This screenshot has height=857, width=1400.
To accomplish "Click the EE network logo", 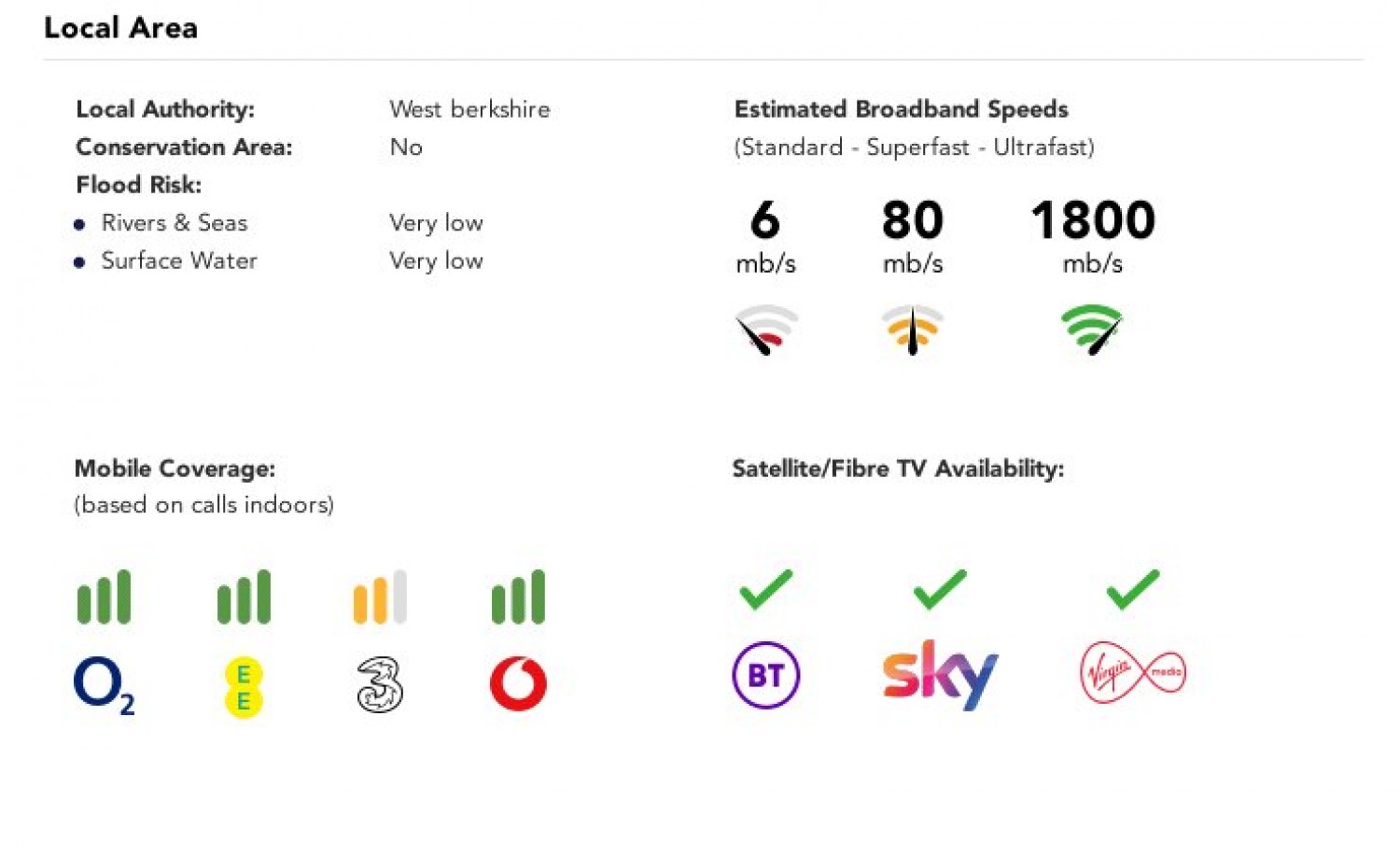I will coord(244,687).
